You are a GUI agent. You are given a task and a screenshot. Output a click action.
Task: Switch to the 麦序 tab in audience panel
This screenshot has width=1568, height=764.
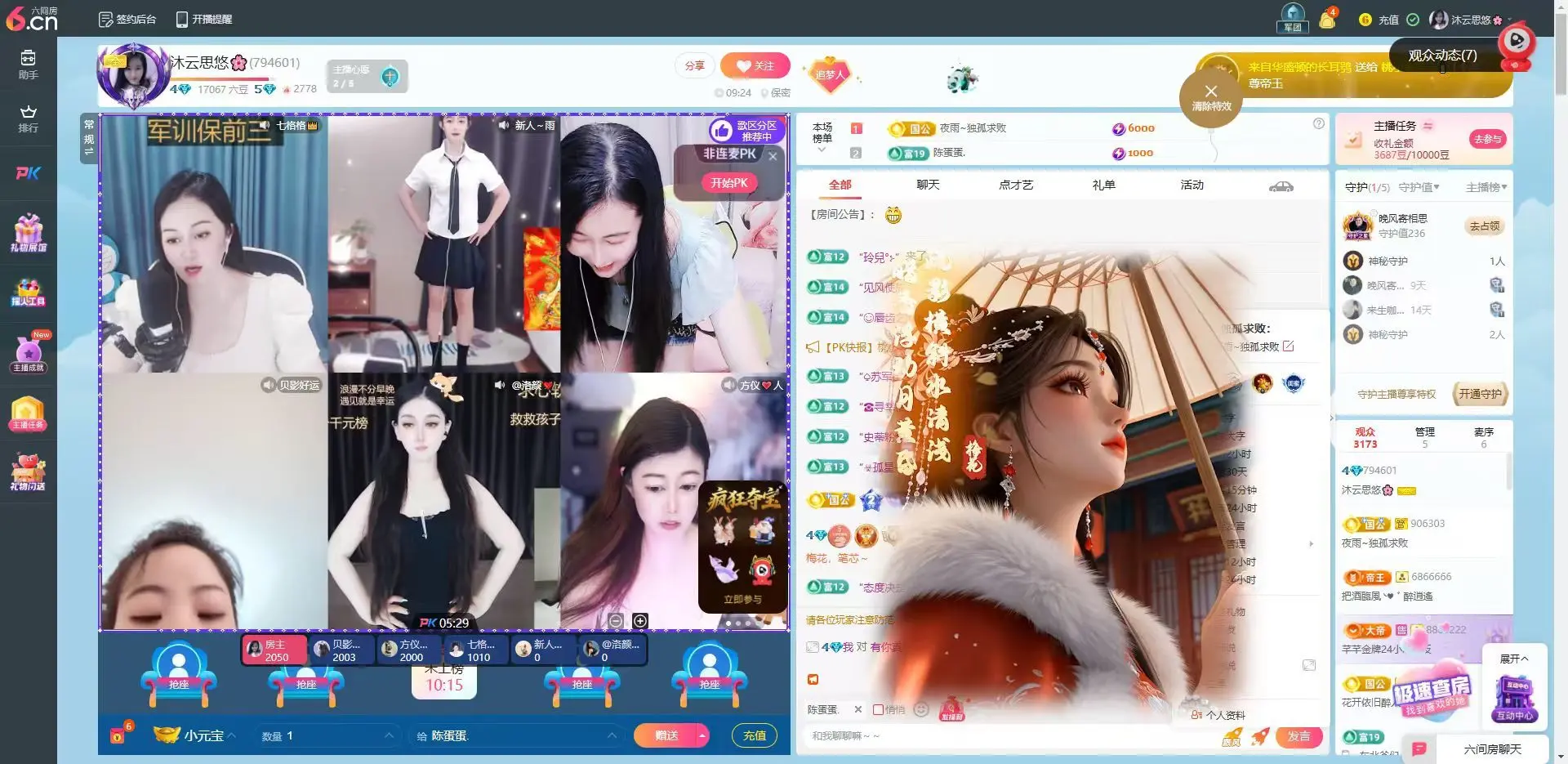coord(1484,437)
